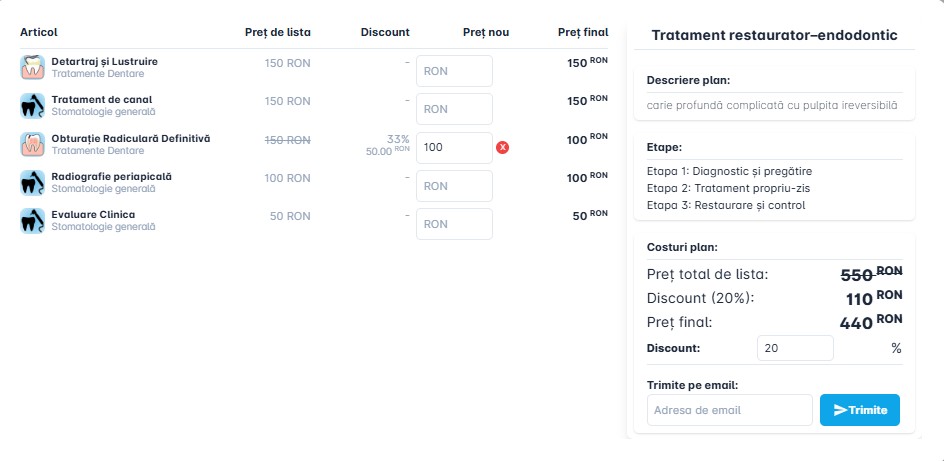Edit the plan discount percentage field

point(795,348)
